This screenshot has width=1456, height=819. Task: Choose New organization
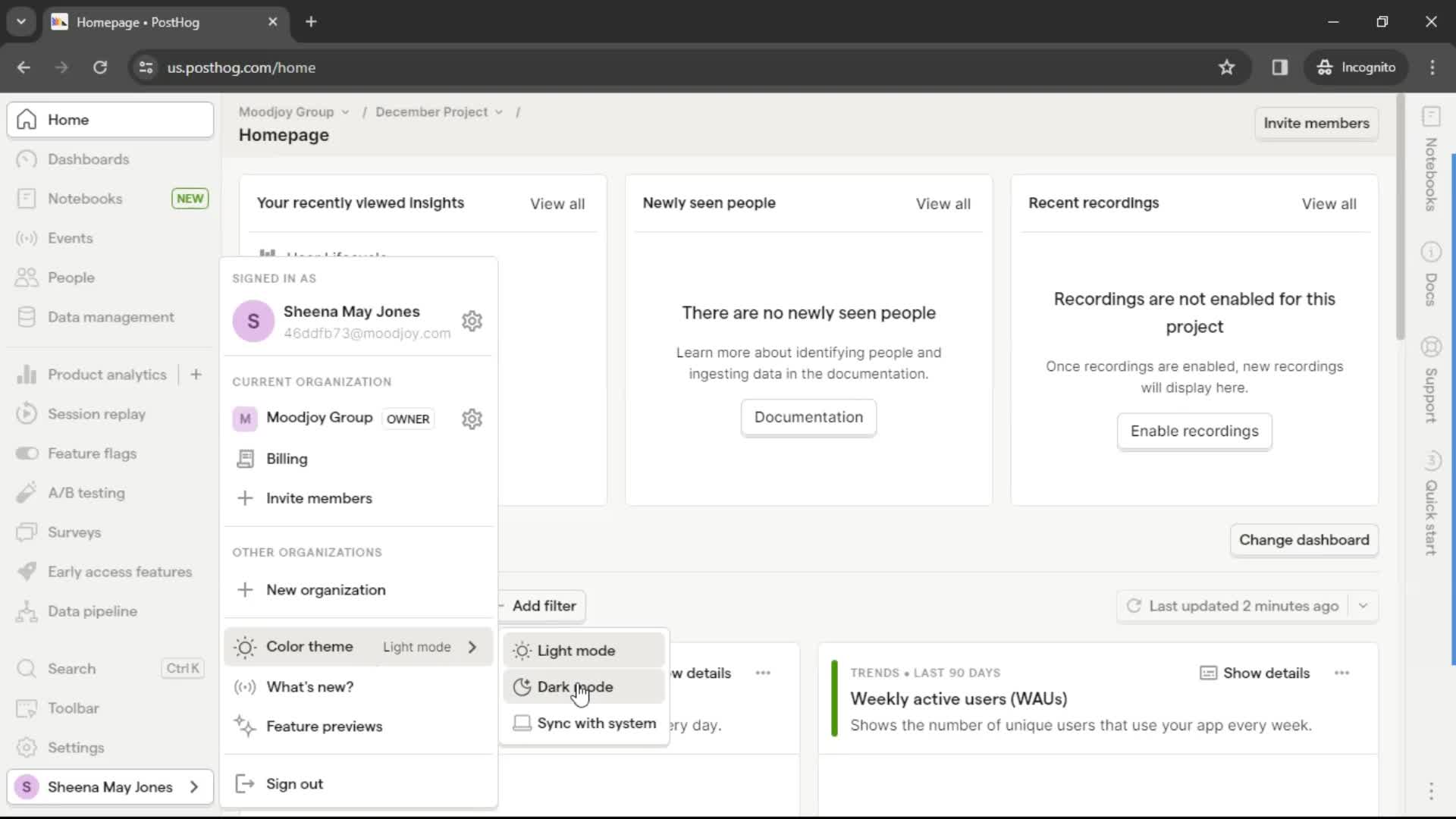pos(358,590)
